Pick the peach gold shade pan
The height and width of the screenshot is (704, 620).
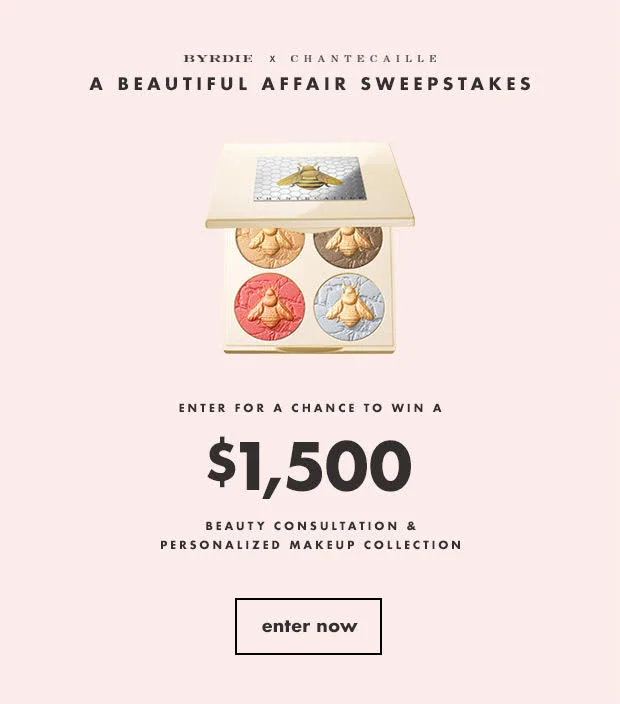[x=270, y=248]
